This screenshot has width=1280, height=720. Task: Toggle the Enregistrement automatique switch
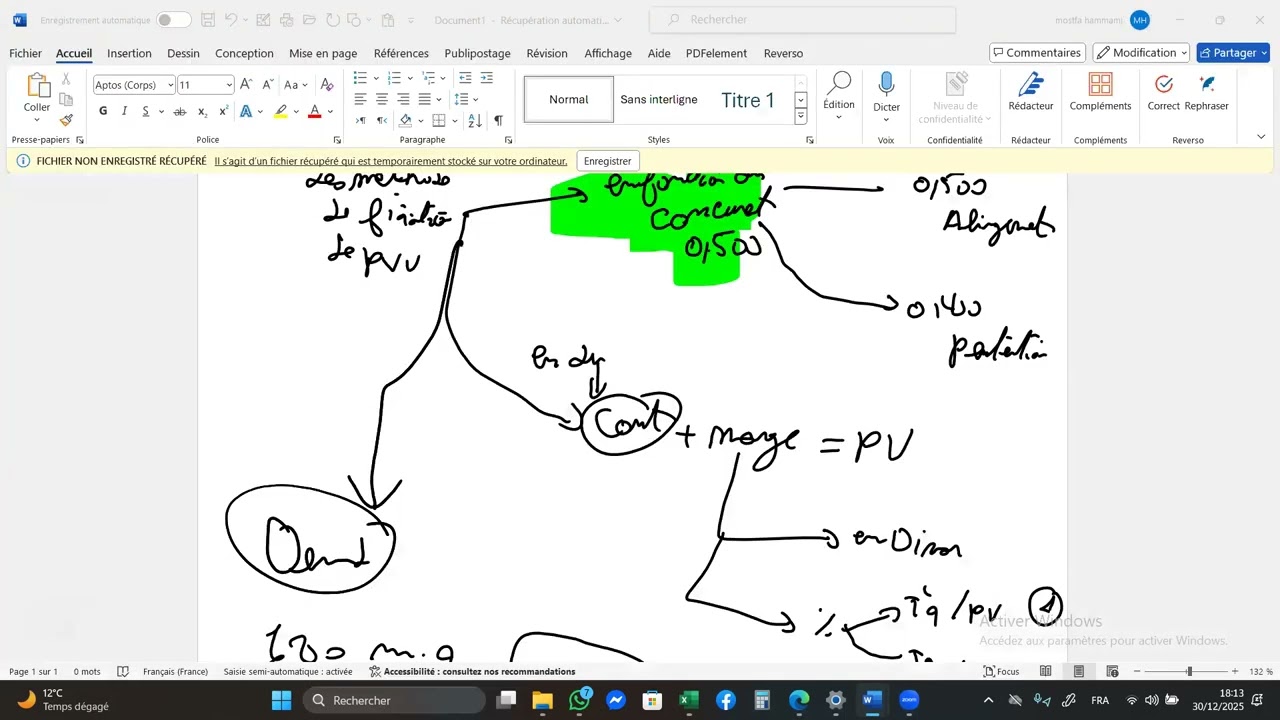(x=173, y=20)
